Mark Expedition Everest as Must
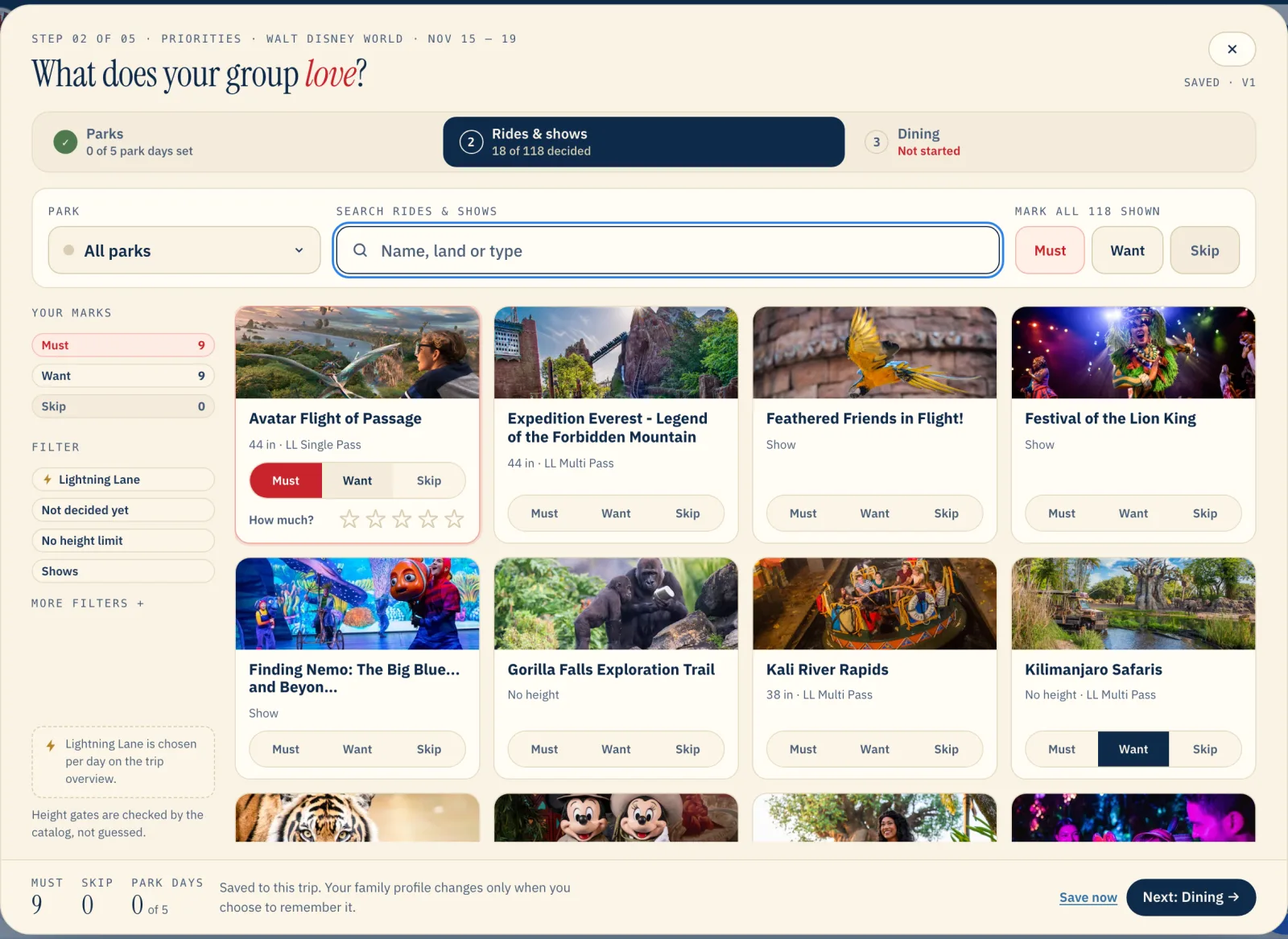Screen dimensions: 1288x939 [x=544, y=513]
